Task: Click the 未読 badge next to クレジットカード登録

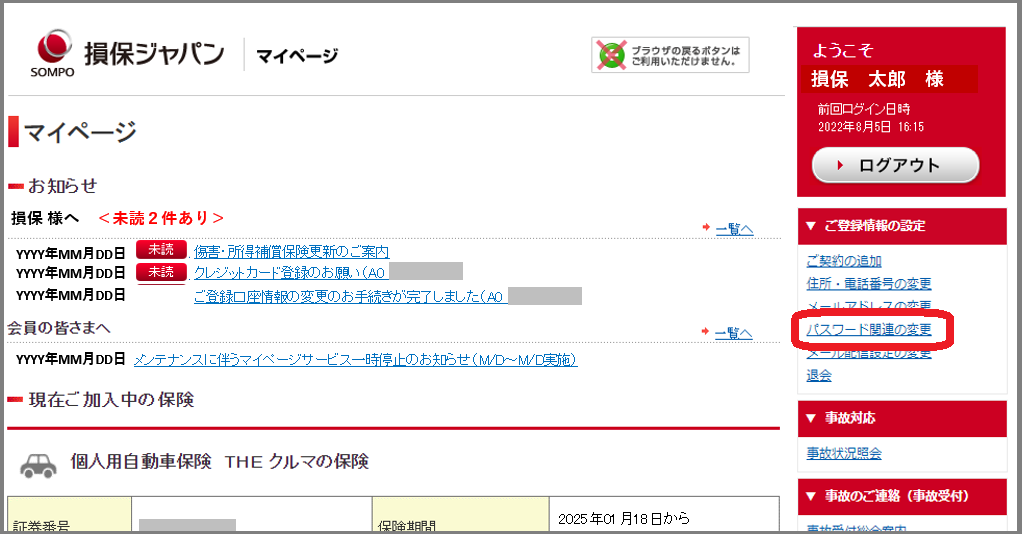Action: (161, 272)
